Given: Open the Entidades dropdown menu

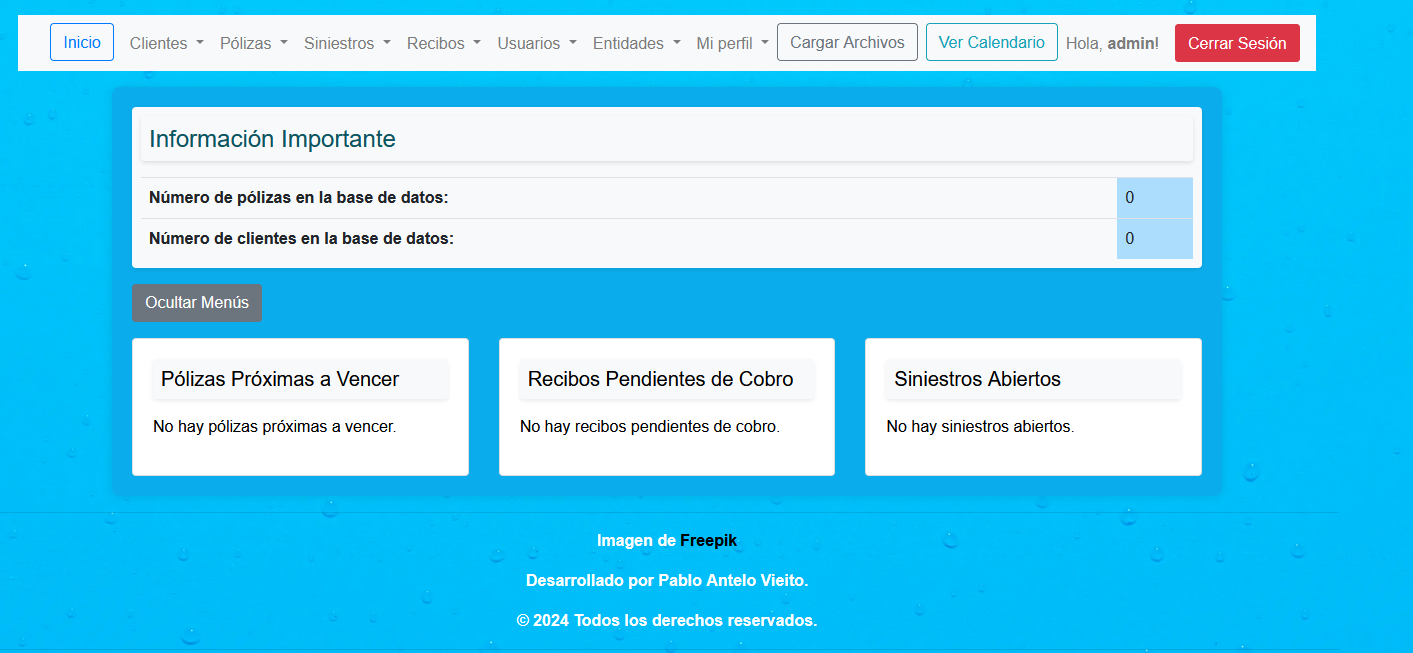Looking at the screenshot, I should tap(636, 44).
